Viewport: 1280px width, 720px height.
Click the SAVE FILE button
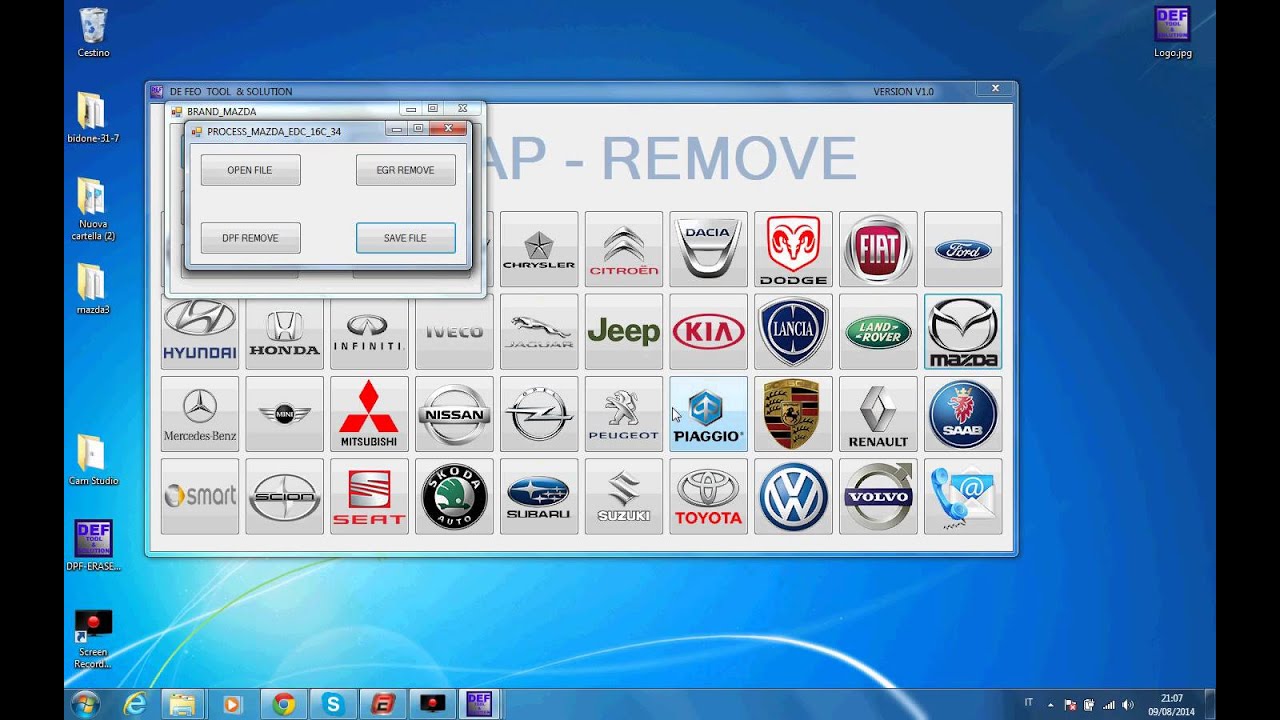pos(405,238)
